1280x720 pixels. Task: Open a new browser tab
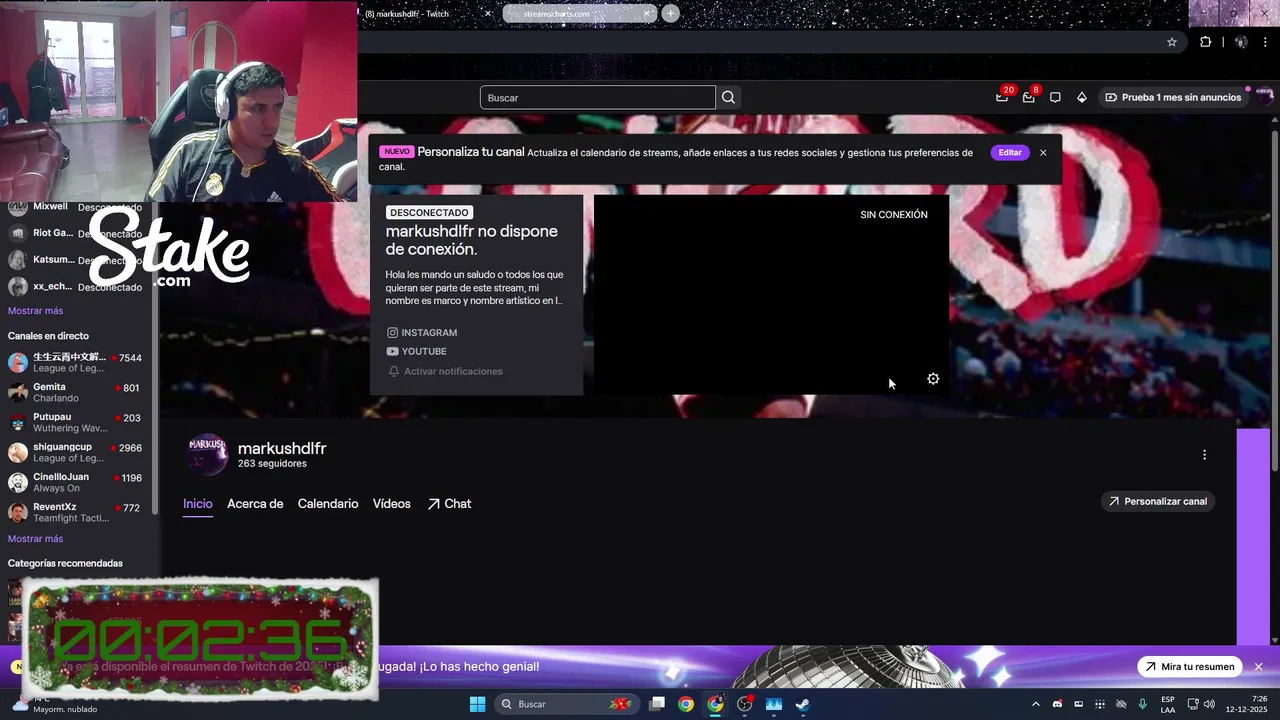(x=670, y=13)
